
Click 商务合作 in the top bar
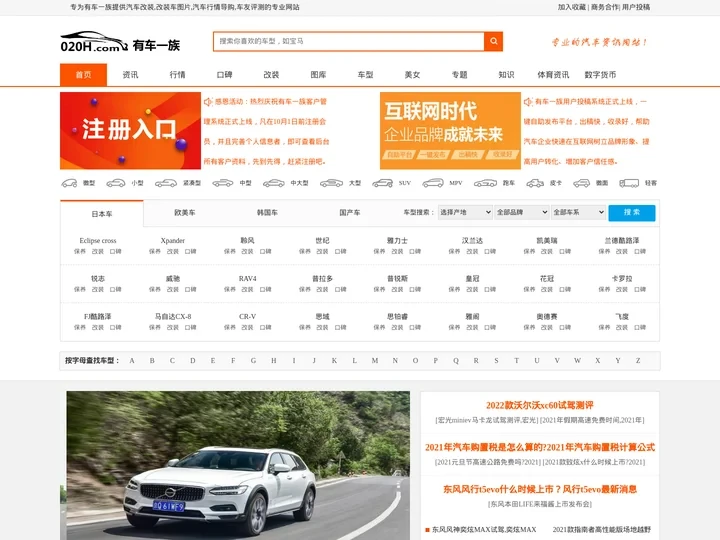(604, 7)
